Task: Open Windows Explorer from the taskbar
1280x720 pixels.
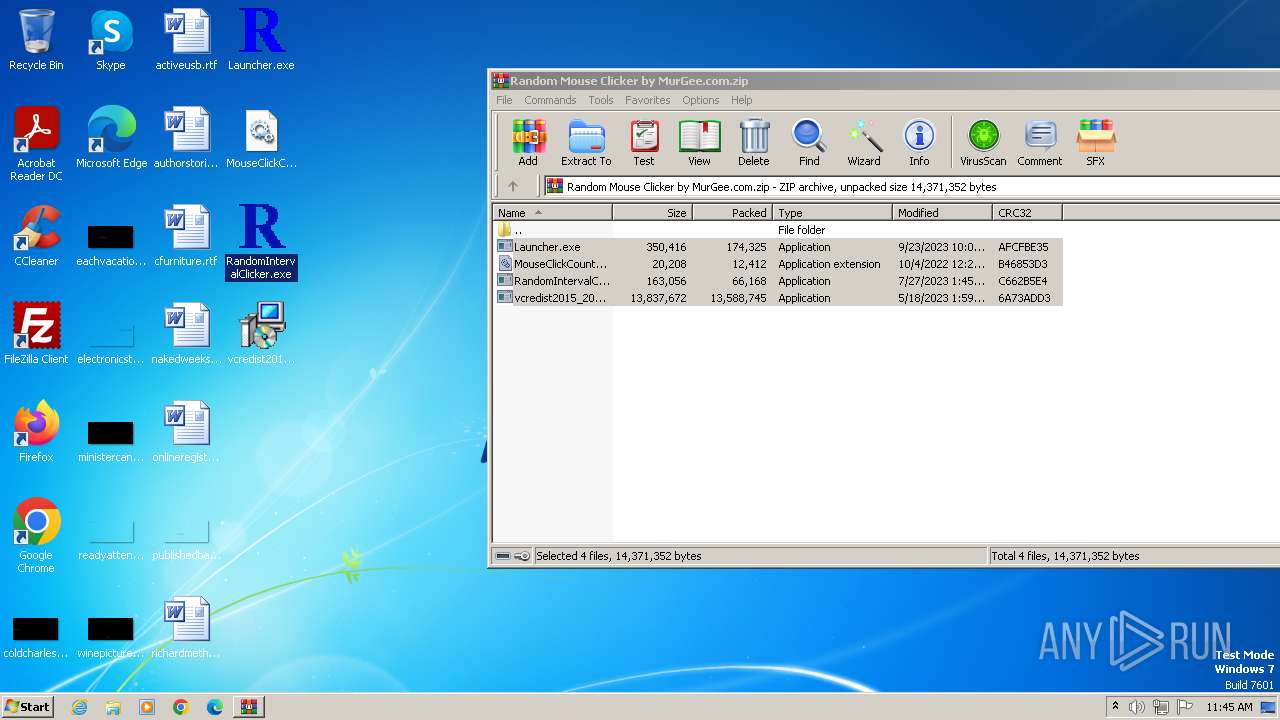Action: 113,707
